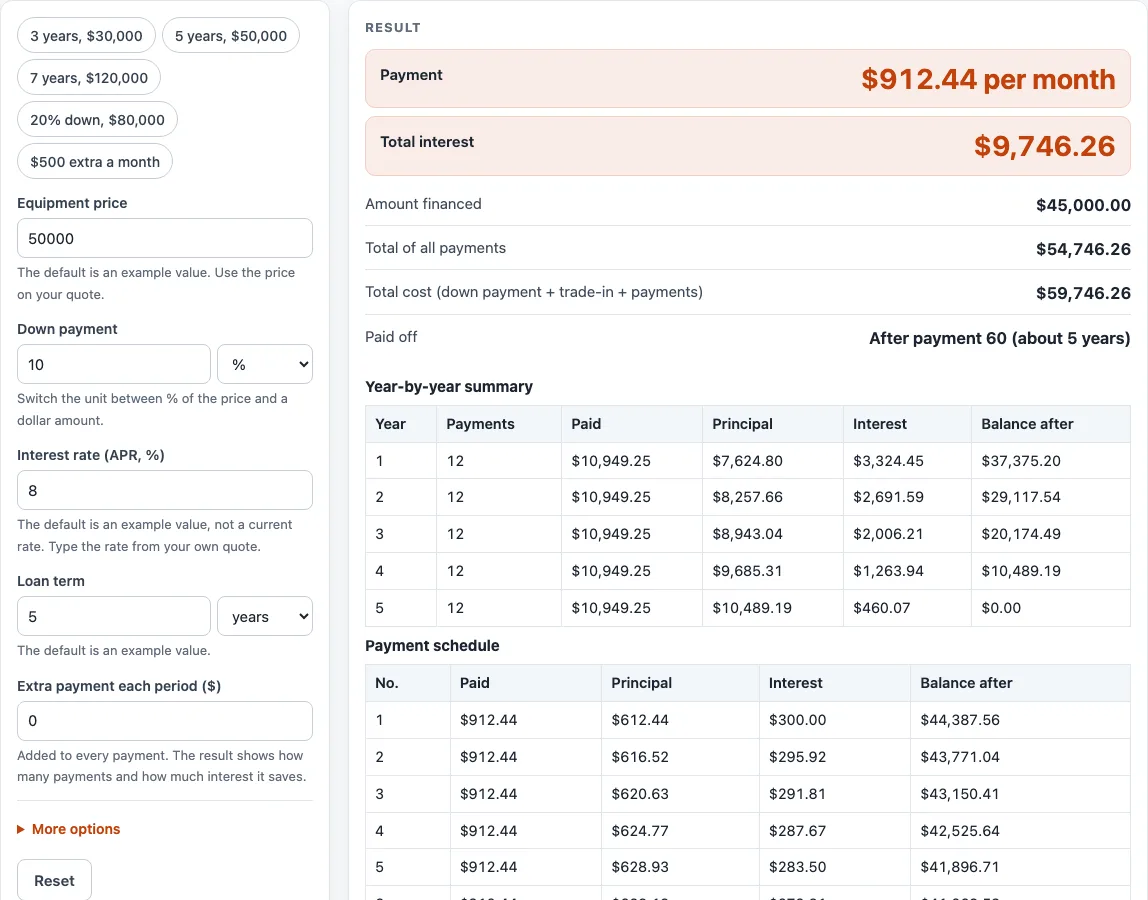Click payment 1 balance $44,387.56 cell

[1021, 720]
